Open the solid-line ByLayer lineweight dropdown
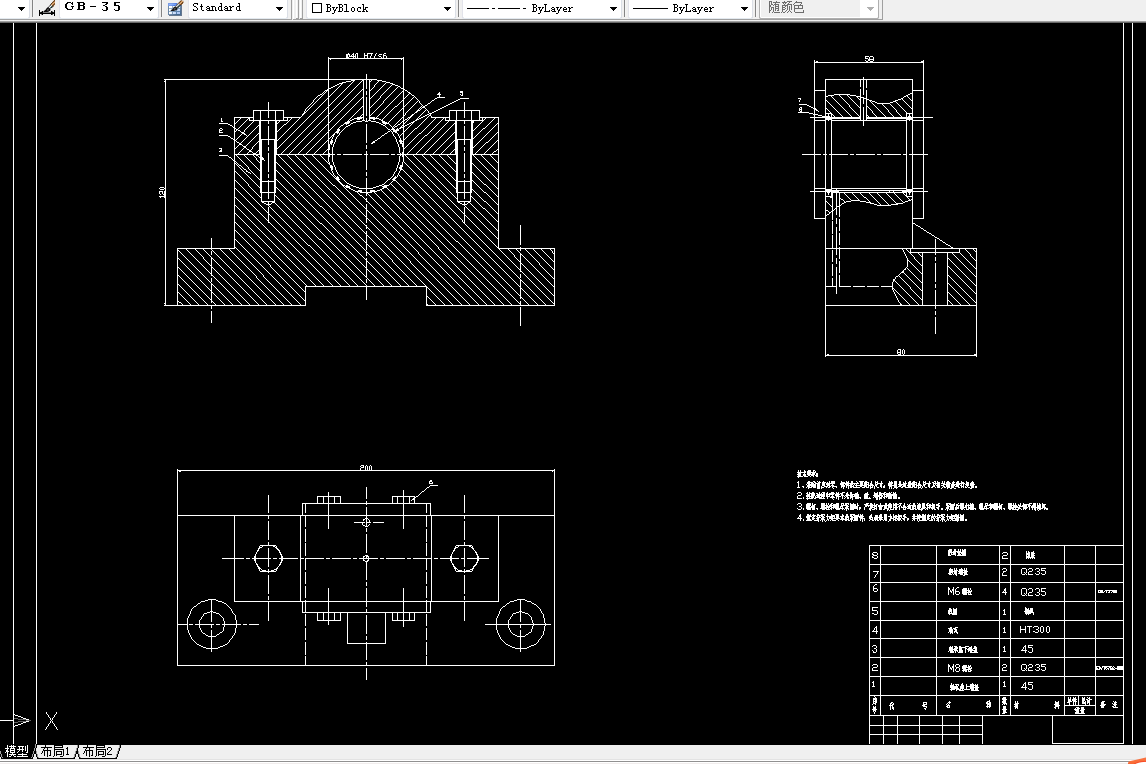 [x=744, y=8]
